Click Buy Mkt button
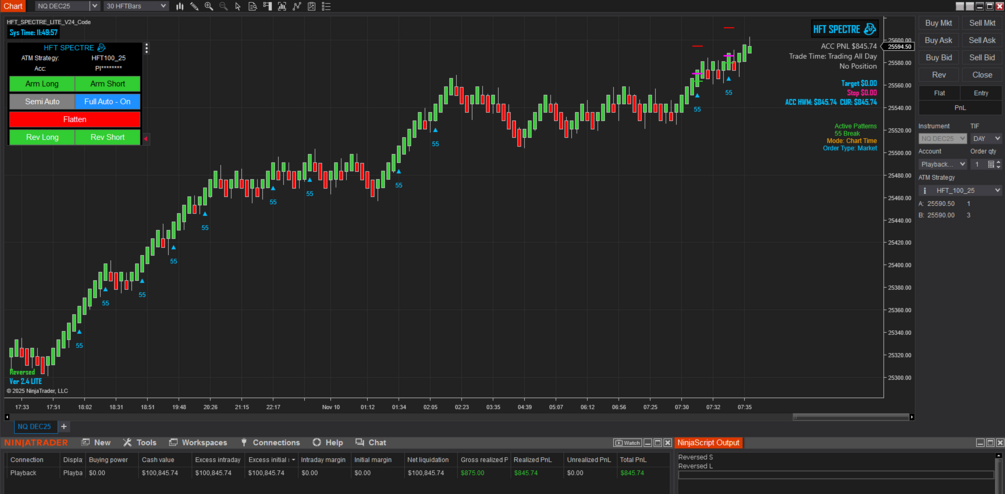Viewport: 1005px width, 494px height. coord(939,23)
